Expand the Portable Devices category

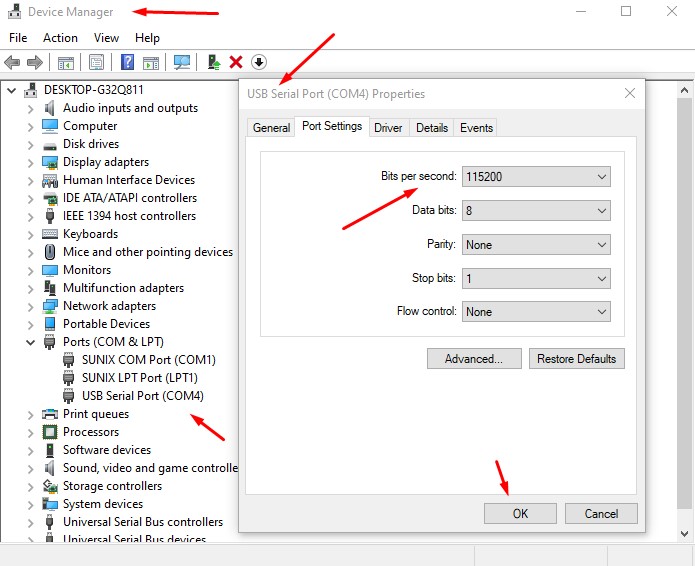(31, 325)
